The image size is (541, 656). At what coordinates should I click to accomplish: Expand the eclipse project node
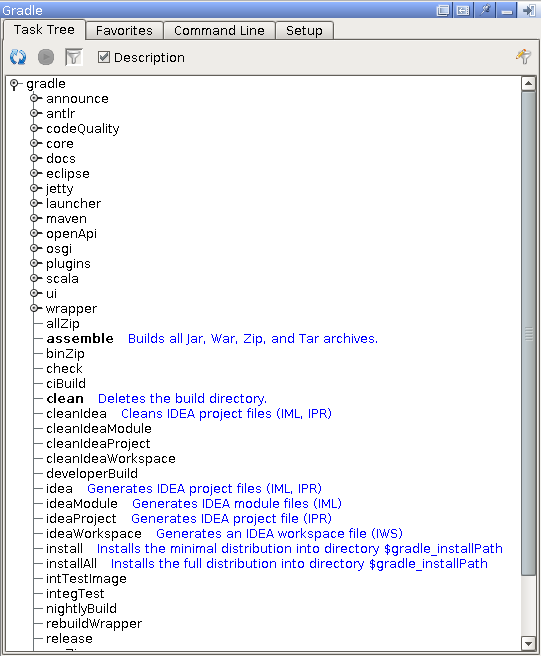point(34,174)
